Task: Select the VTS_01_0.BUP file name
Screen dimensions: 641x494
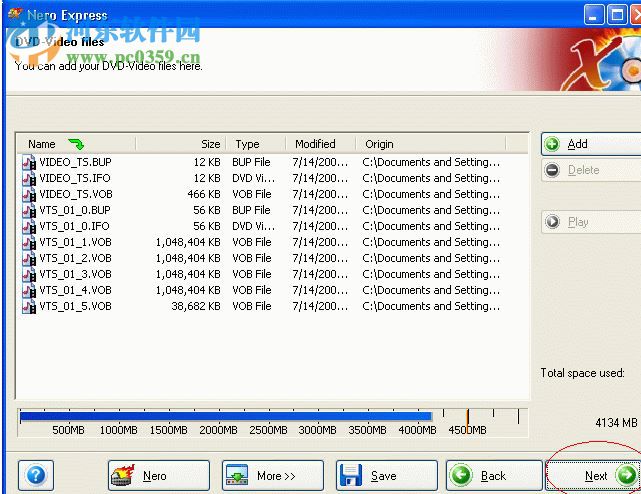Action: coord(75,210)
